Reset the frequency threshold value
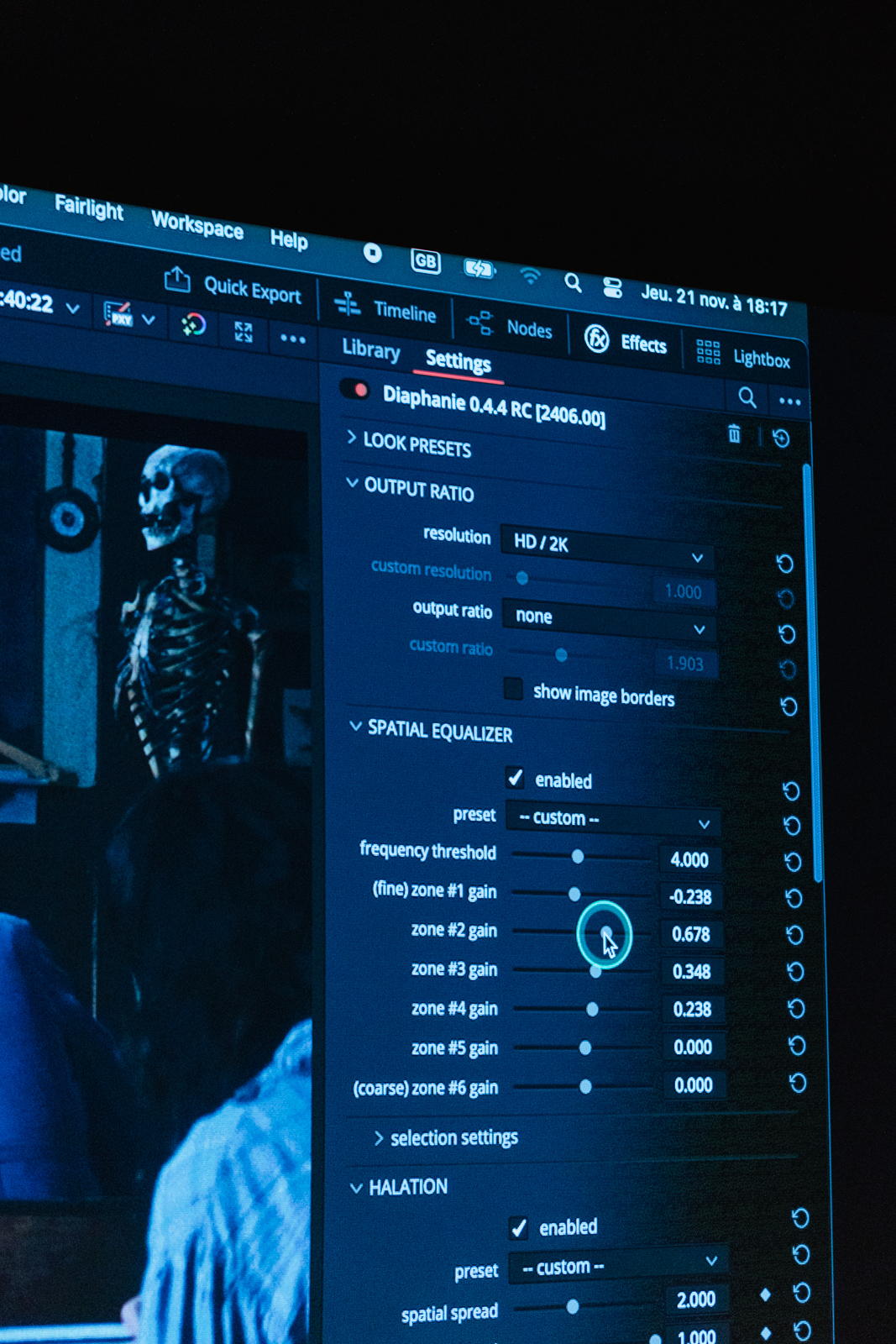Viewport: 896px width, 1344px height. pyautogui.click(x=793, y=862)
